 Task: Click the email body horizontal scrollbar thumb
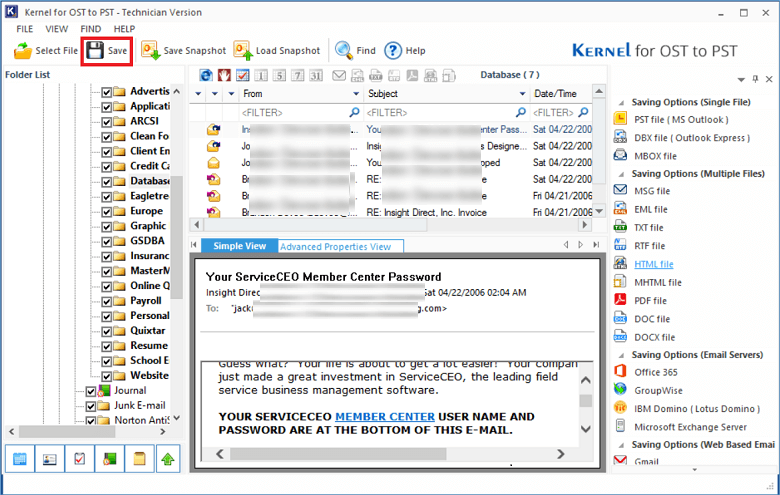pyautogui.click(x=338, y=454)
